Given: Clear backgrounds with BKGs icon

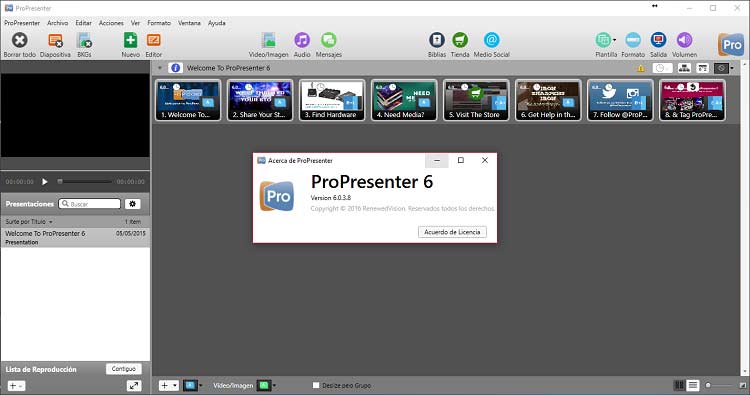Looking at the screenshot, I should click(84, 40).
